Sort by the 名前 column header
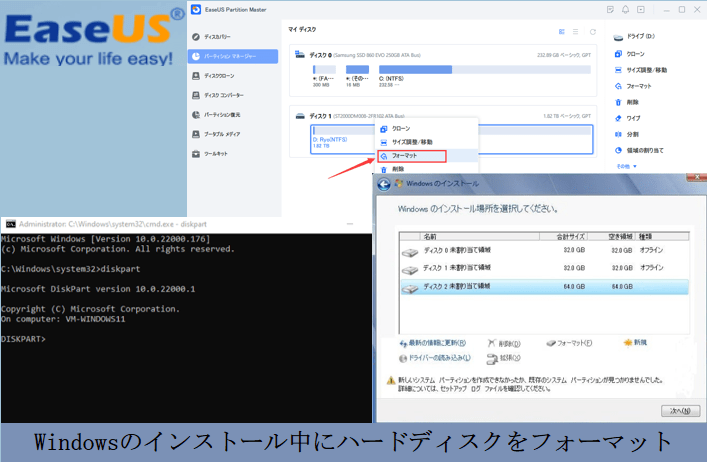 pos(480,237)
